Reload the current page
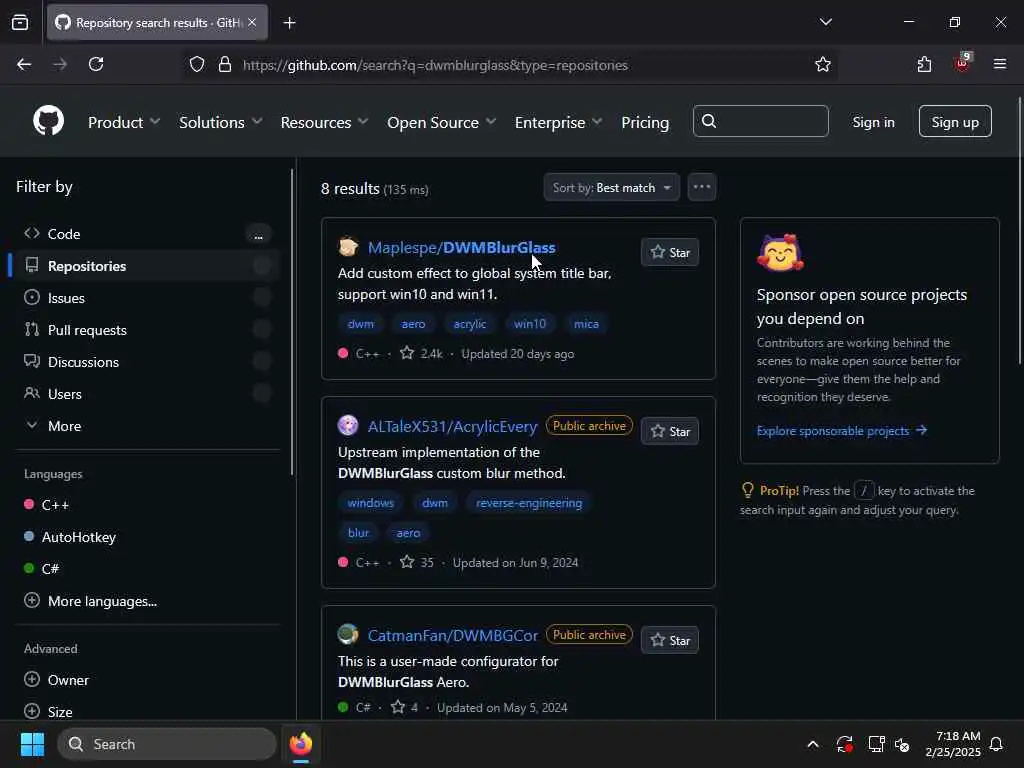1024x768 pixels. point(96,64)
